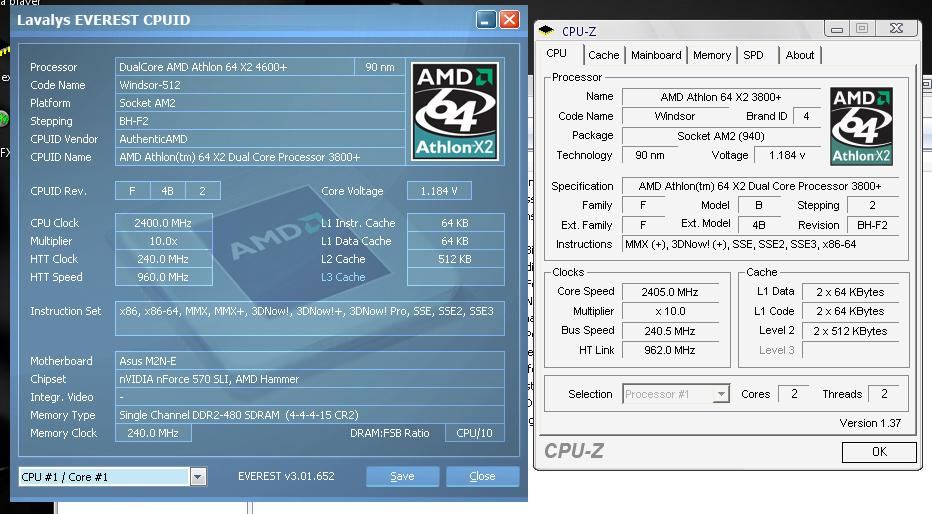Click the HT Link value 962.0 MHz
The image size is (932, 514).
click(x=670, y=350)
